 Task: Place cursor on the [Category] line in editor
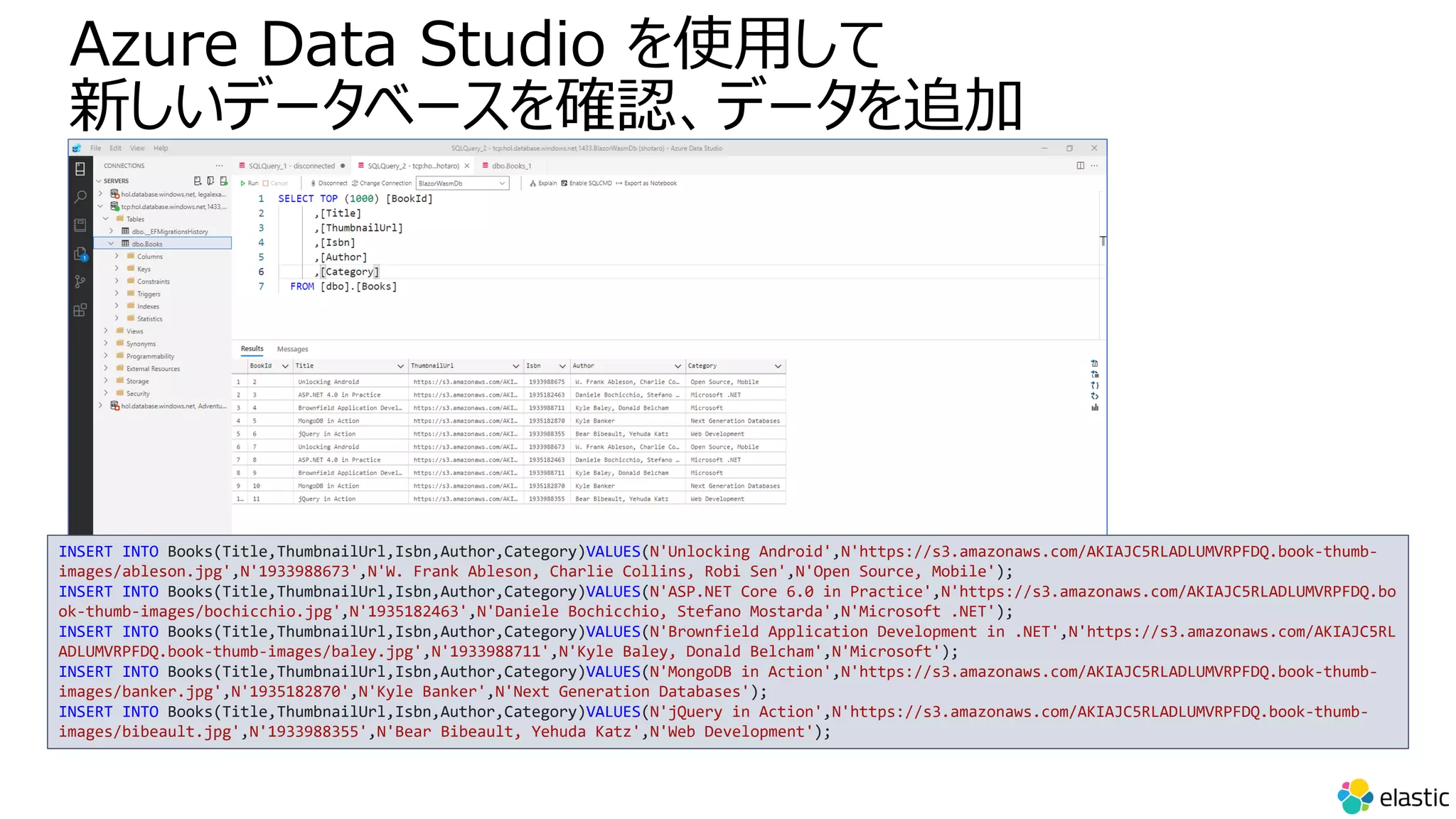point(350,272)
